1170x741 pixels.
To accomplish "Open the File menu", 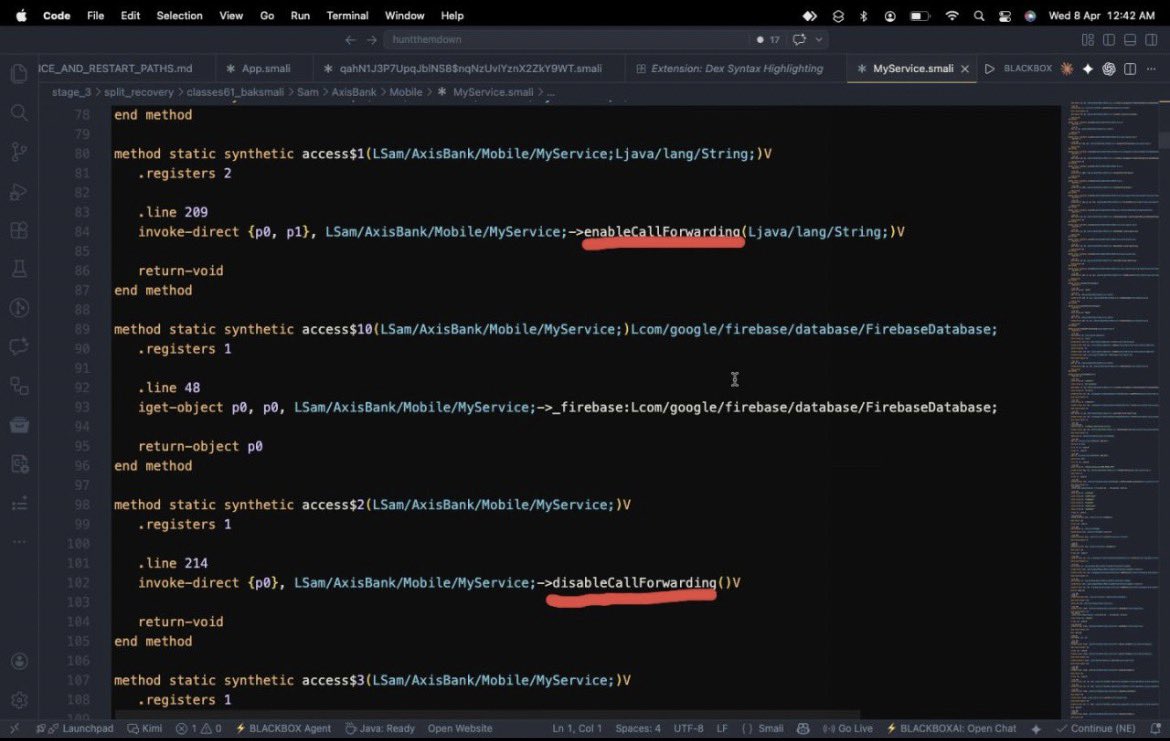I will click(96, 16).
